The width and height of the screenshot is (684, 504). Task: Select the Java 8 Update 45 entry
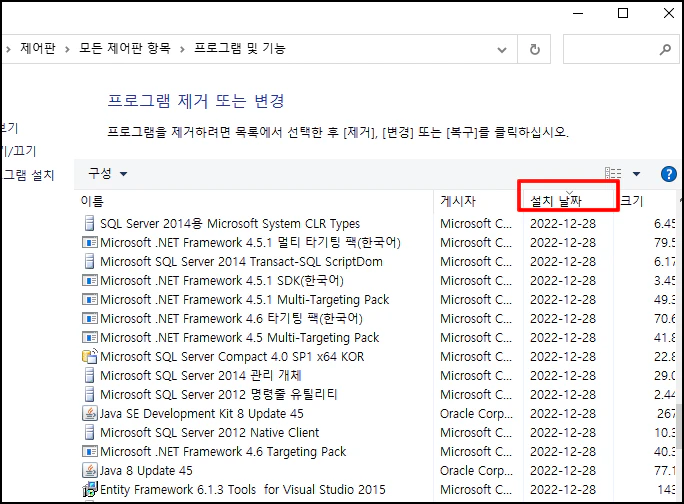coord(146,470)
